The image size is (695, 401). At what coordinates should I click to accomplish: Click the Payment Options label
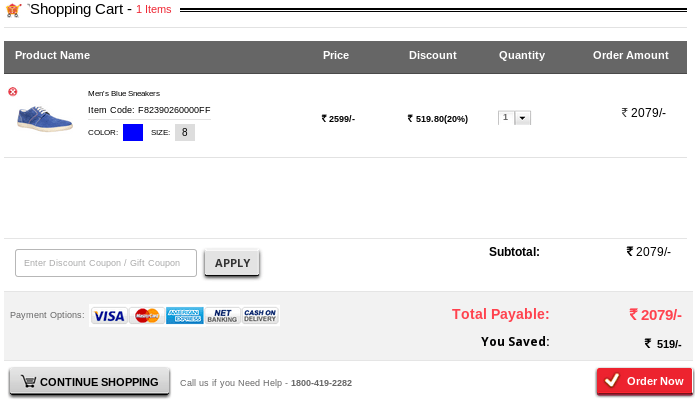(x=47, y=315)
